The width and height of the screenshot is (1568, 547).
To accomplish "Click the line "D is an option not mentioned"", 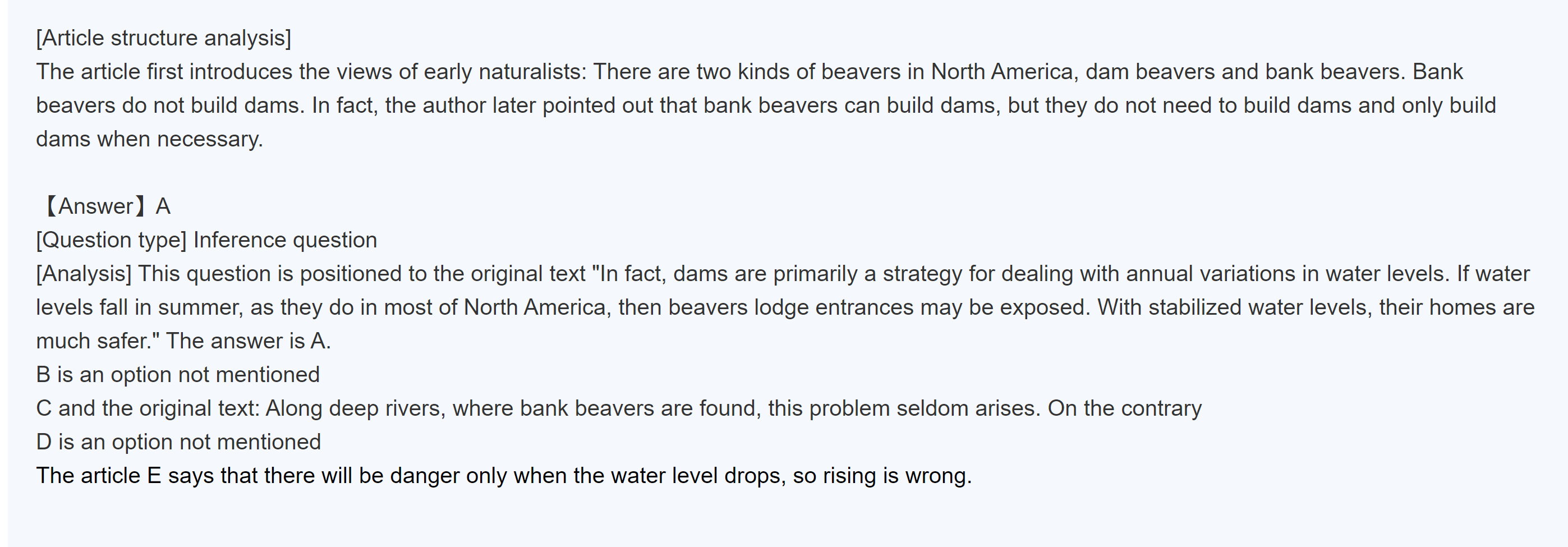I will point(178,442).
